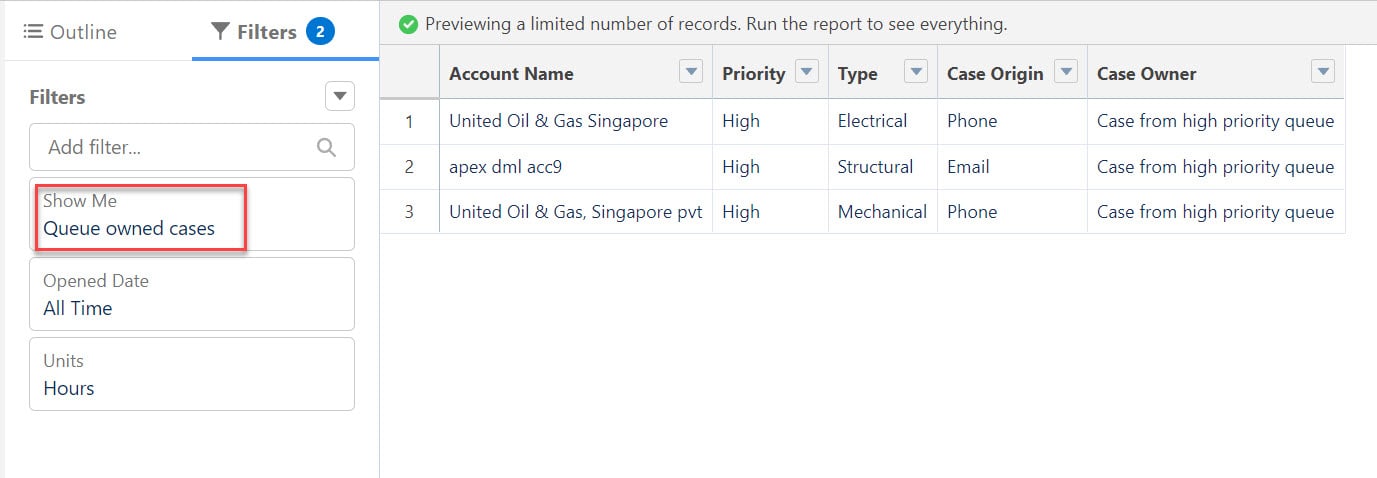Click United Oil & Gas Singapore cell

coord(558,121)
